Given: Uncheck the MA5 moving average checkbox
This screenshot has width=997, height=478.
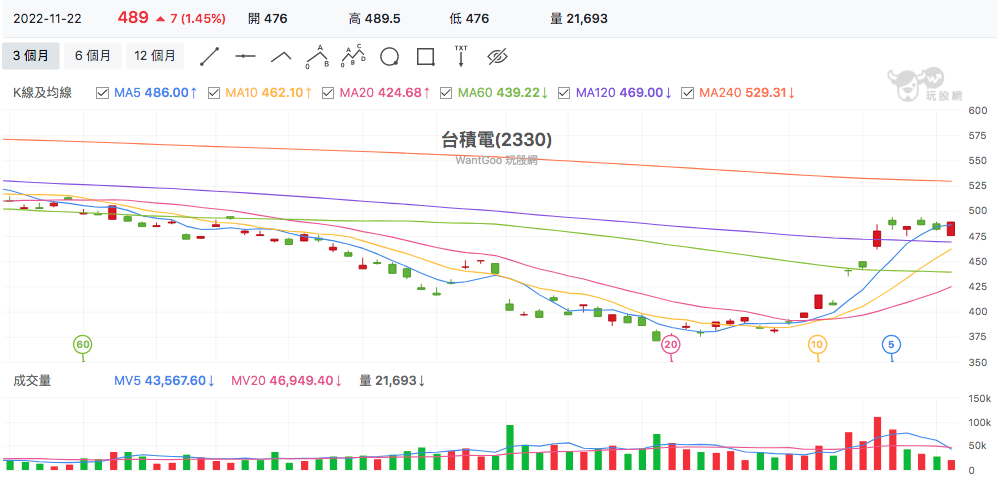Looking at the screenshot, I should pos(102,93).
